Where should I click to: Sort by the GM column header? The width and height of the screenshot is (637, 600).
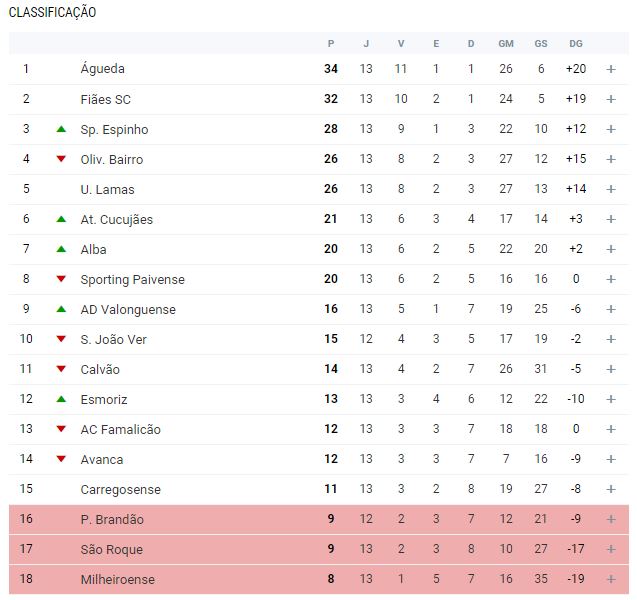click(x=506, y=43)
